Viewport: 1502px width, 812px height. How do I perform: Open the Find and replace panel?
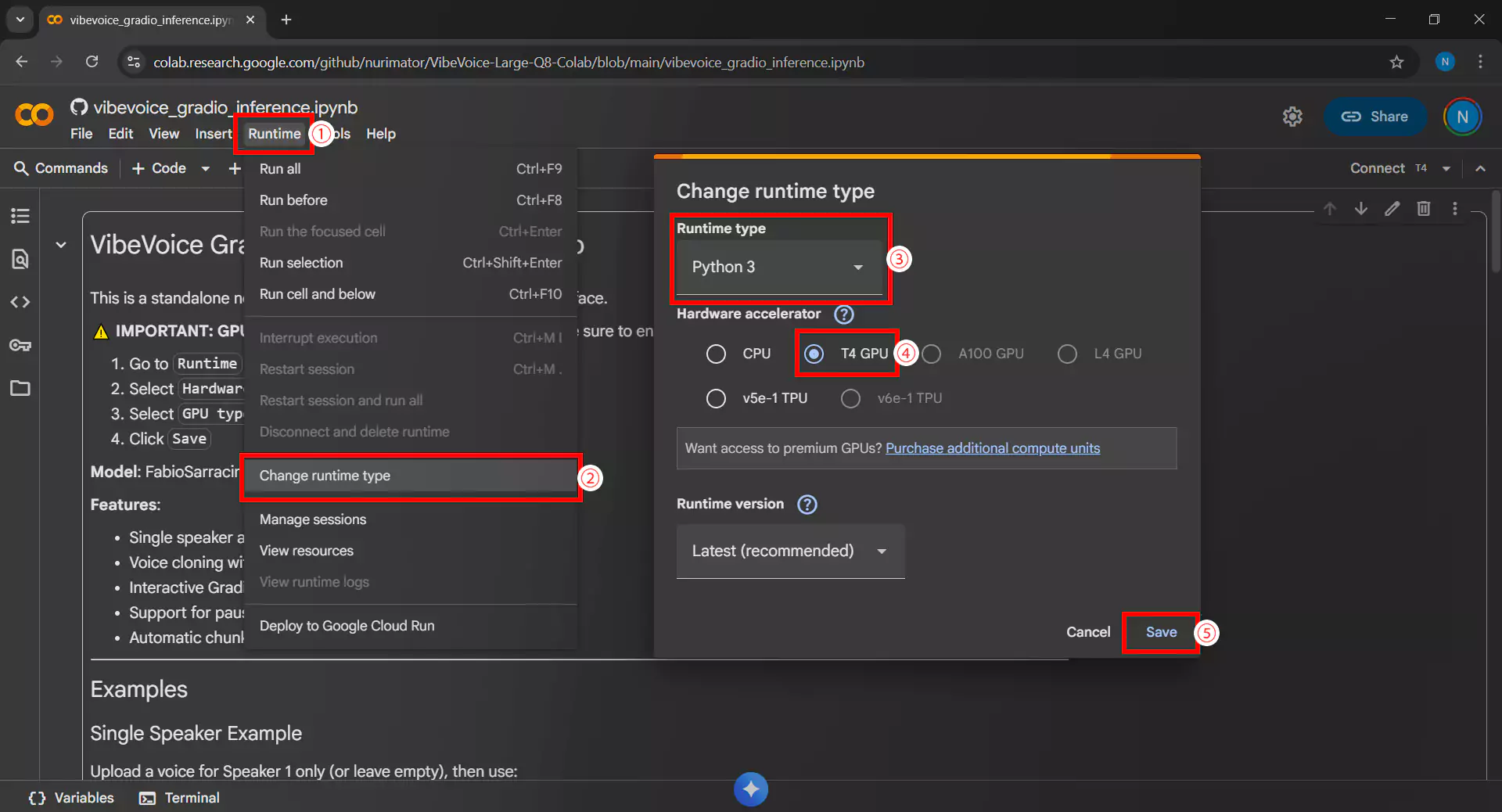(20, 259)
